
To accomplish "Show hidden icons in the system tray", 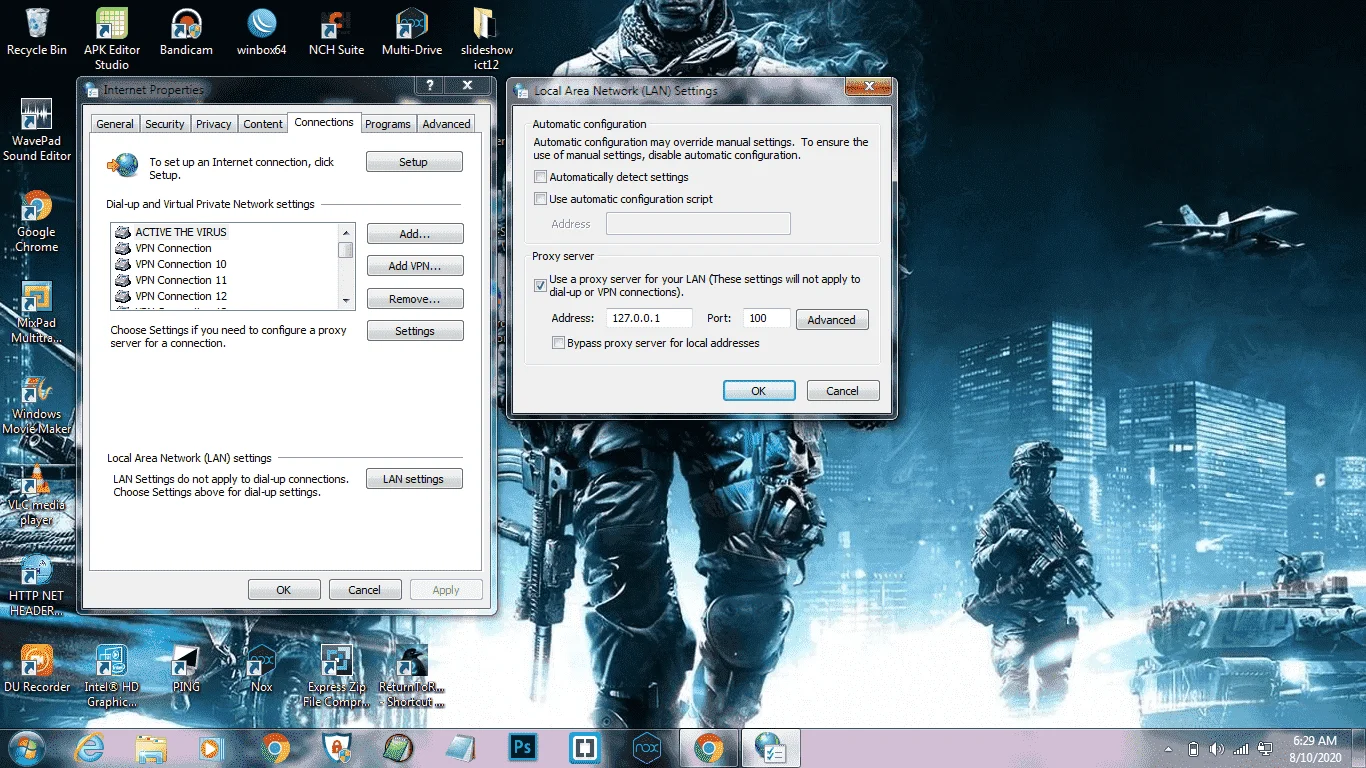I will pyautogui.click(x=1168, y=749).
